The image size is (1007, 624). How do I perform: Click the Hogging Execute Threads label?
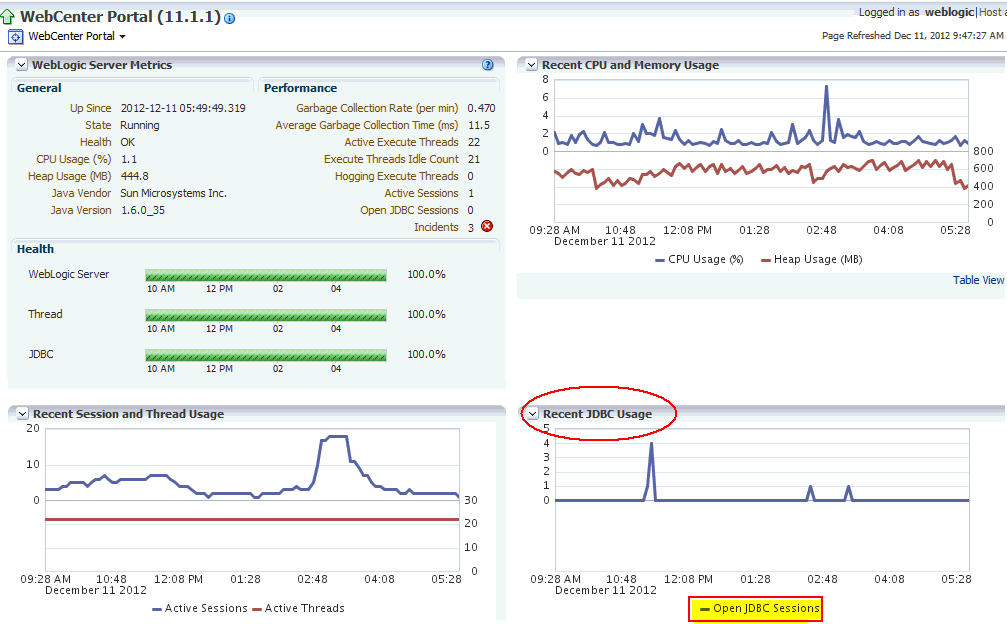tap(396, 176)
